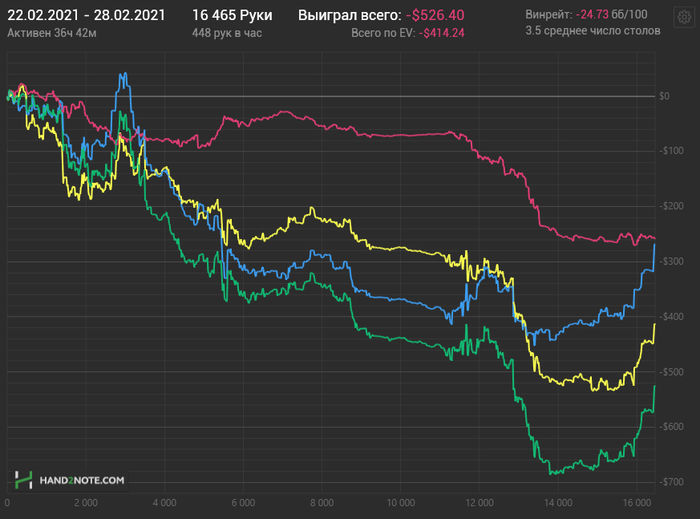This screenshot has height=519, width=700.
Task: Select the '16 465 Руки' hands count
Action: [232, 15]
